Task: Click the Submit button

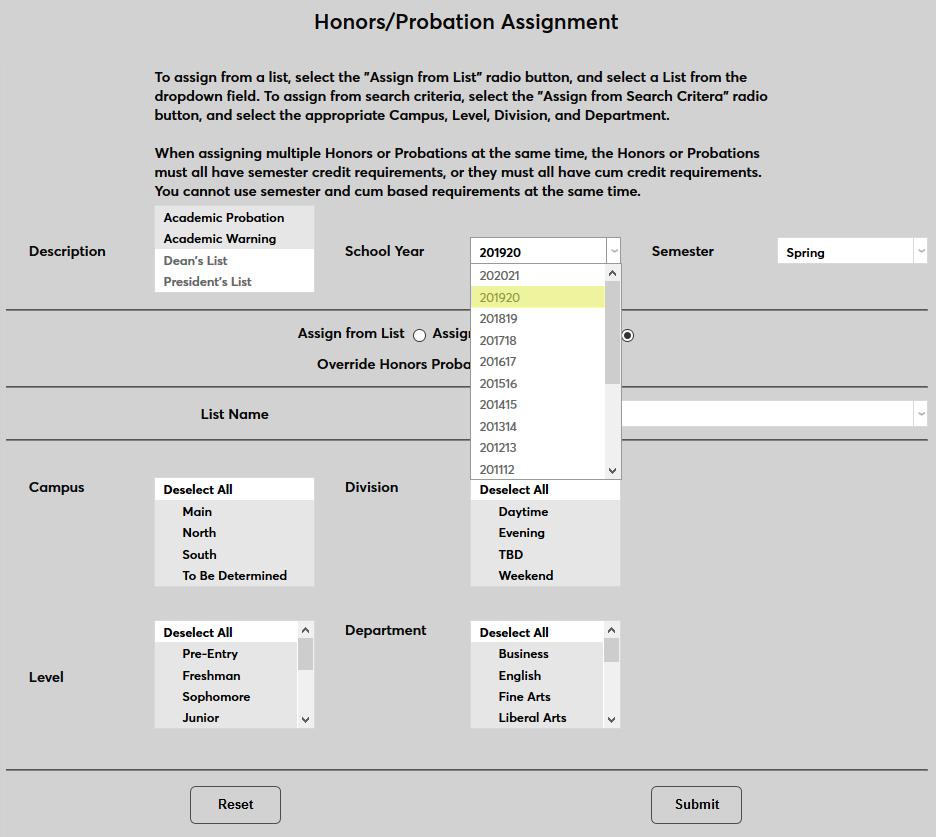Action: (696, 805)
